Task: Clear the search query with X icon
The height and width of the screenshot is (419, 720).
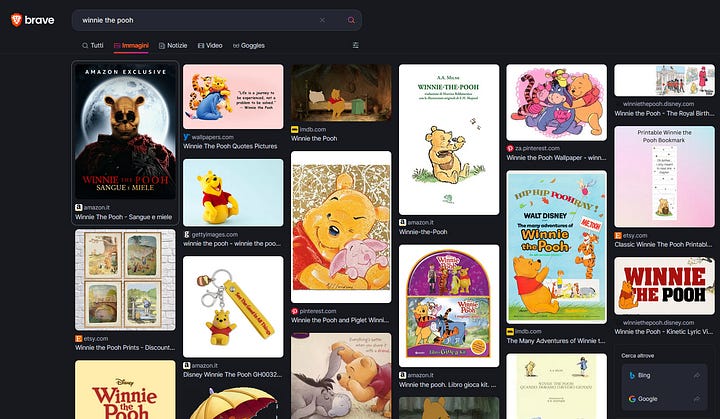Action: [322, 20]
